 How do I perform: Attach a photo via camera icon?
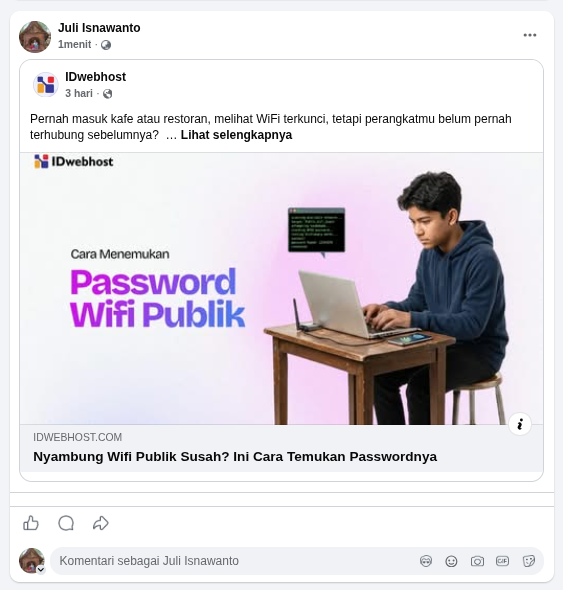[x=477, y=561]
